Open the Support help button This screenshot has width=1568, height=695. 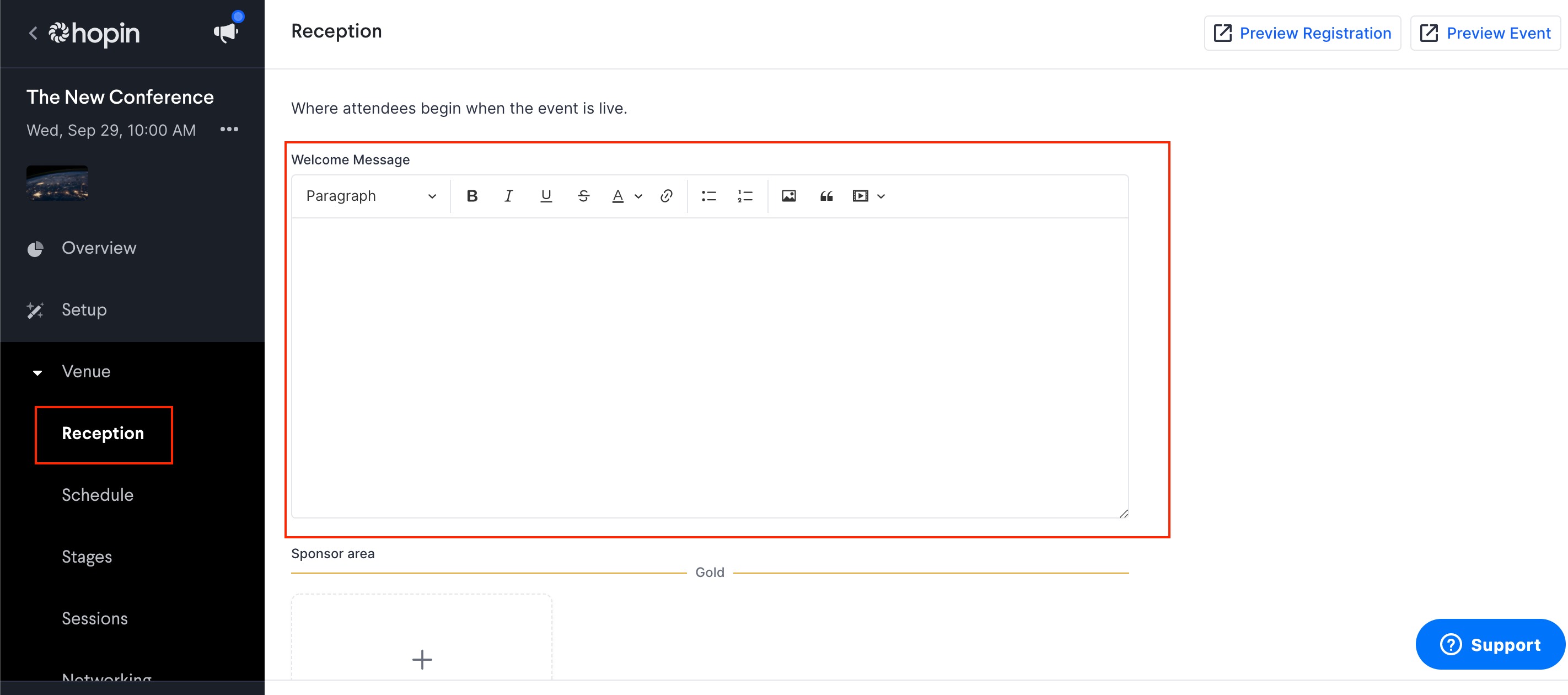coord(1490,644)
